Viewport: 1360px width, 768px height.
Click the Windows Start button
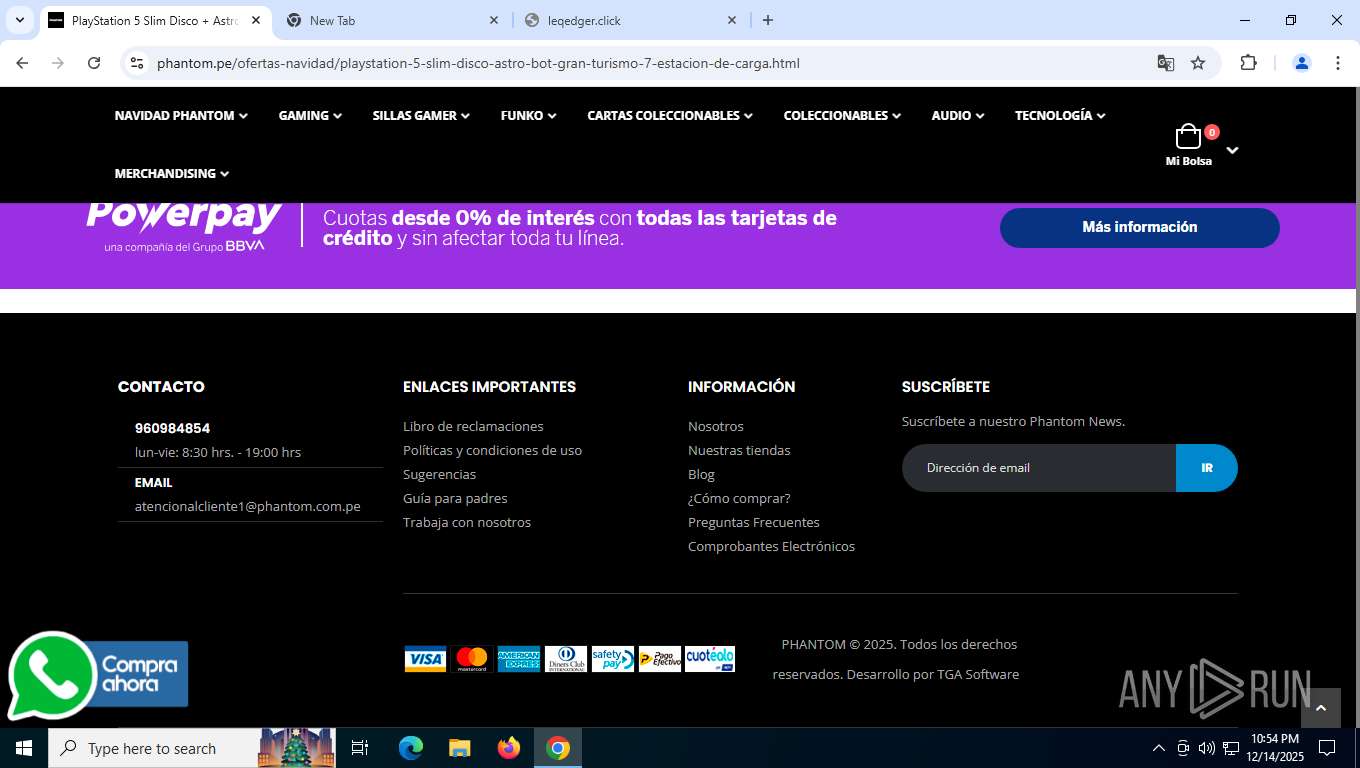coord(23,748)
